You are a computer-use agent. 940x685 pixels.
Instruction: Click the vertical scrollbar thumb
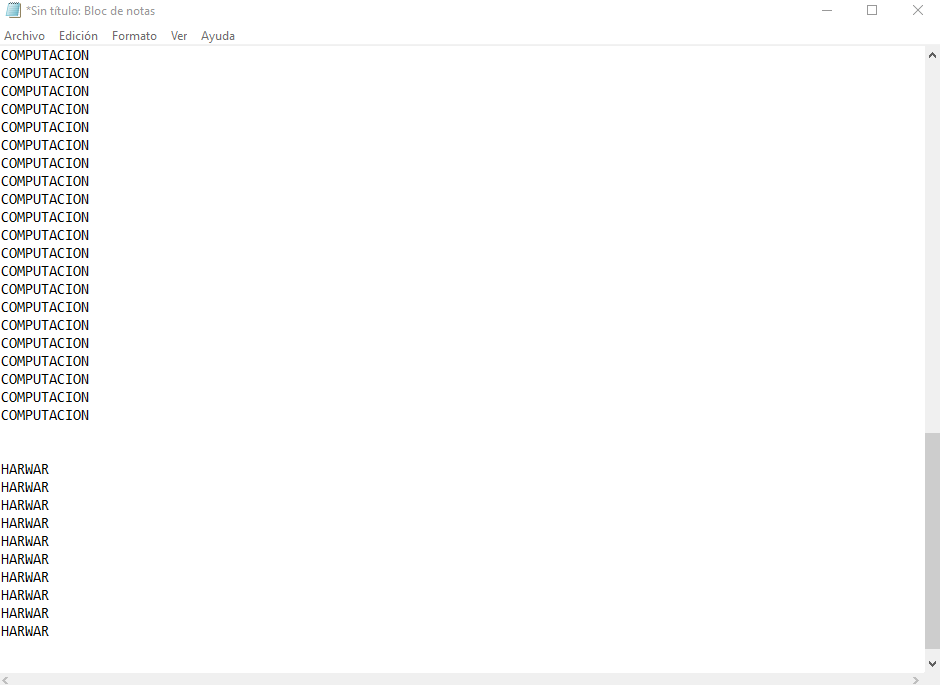pos(932,541)
